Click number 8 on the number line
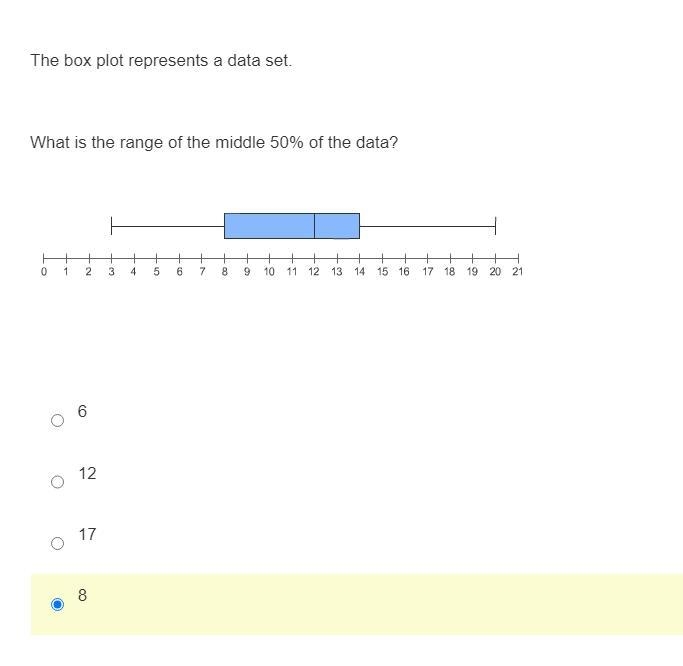The image size is (683, 666). coord(224,272)
